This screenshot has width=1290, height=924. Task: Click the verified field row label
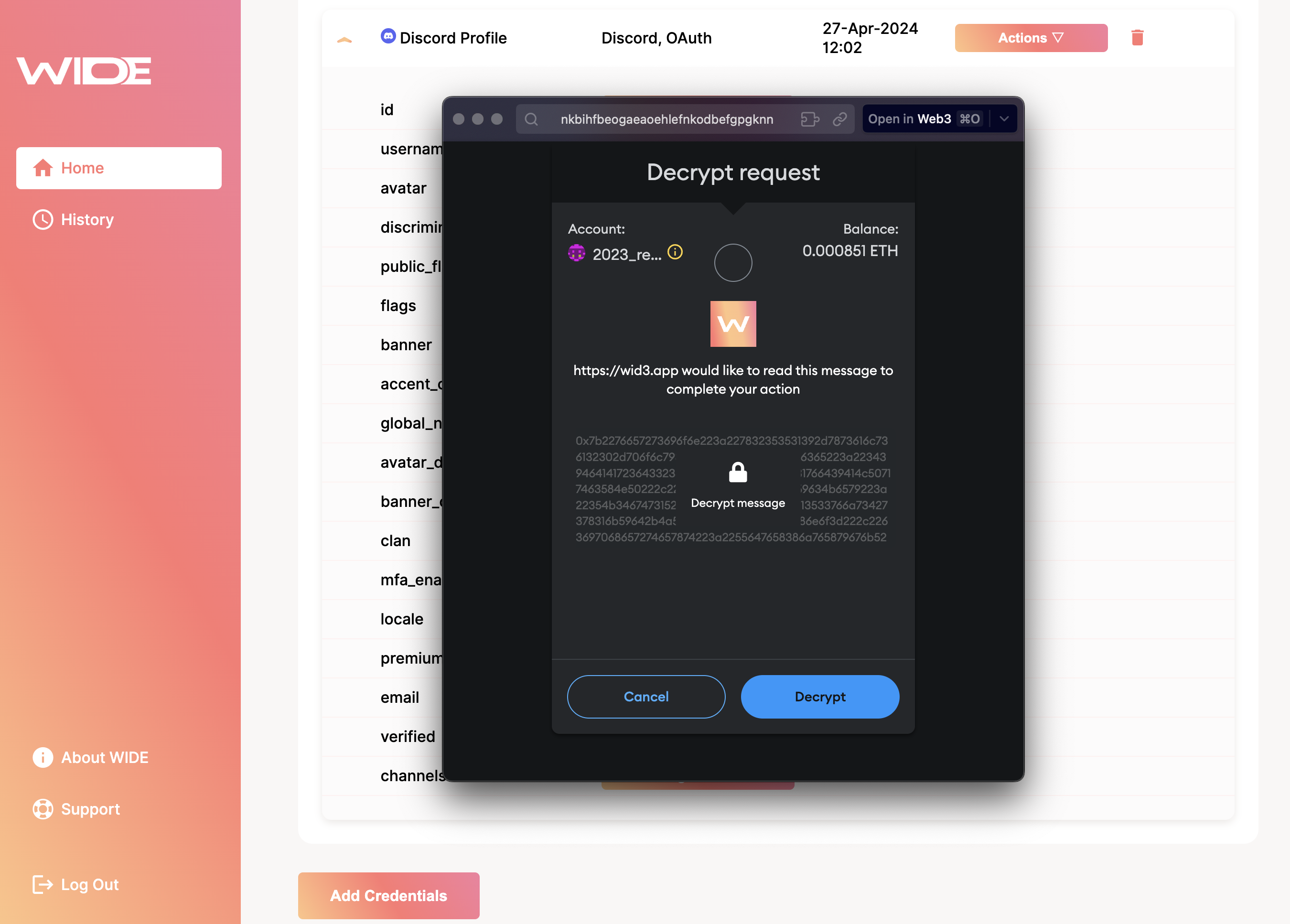tap(407, 737)
